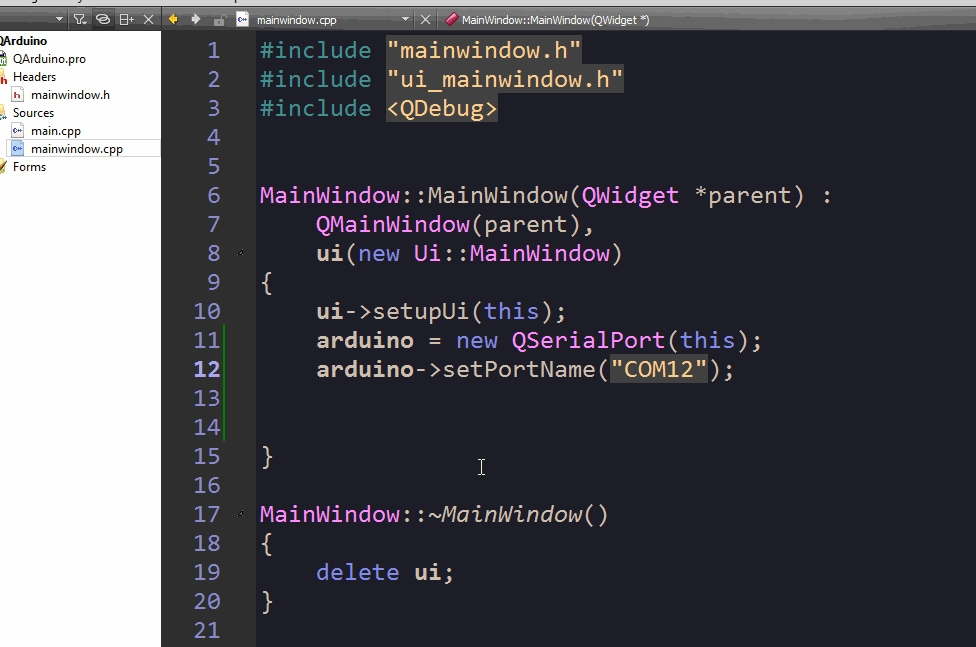The image size is (976, 647).
Task: Select the Headers folder in project tree
Action: pyautogui.click(x=34, y=77)
